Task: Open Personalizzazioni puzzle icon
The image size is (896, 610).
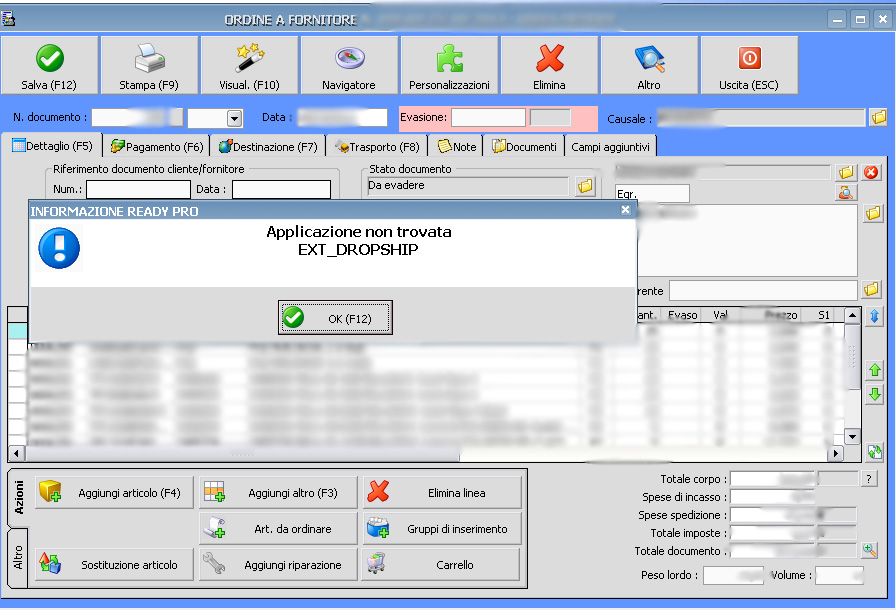Action: pos(449,65)
